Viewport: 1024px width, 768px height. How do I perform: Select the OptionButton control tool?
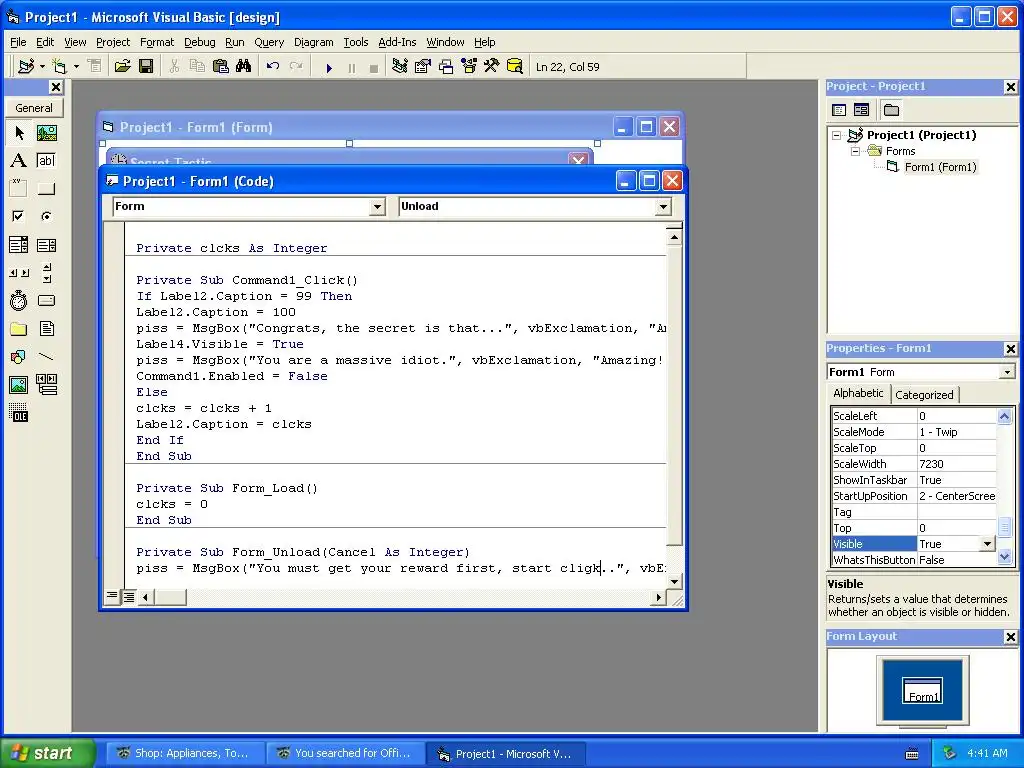(46, 216)
